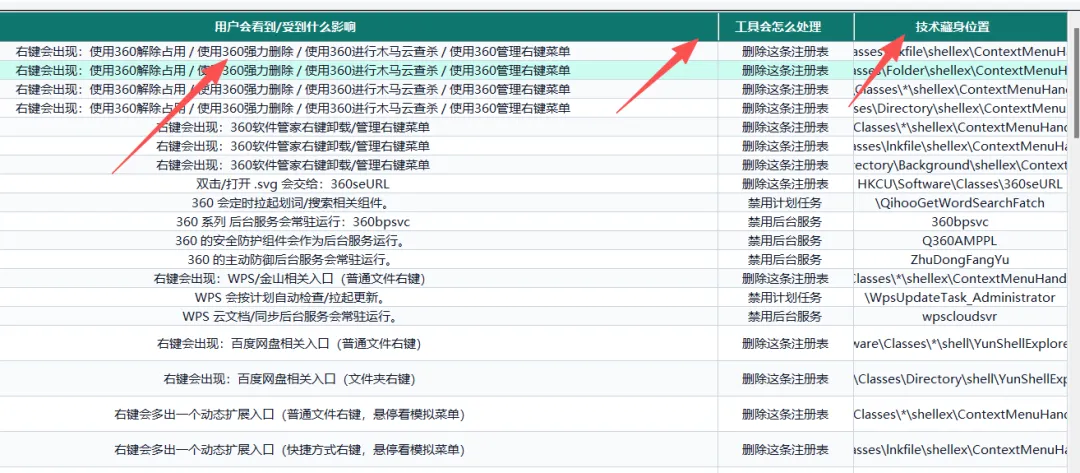Image resolution: width=1080 pixels, height=473 pixels.
Task: Click the ZhuDongFangYu location cell
Action: tap(959, 260)
